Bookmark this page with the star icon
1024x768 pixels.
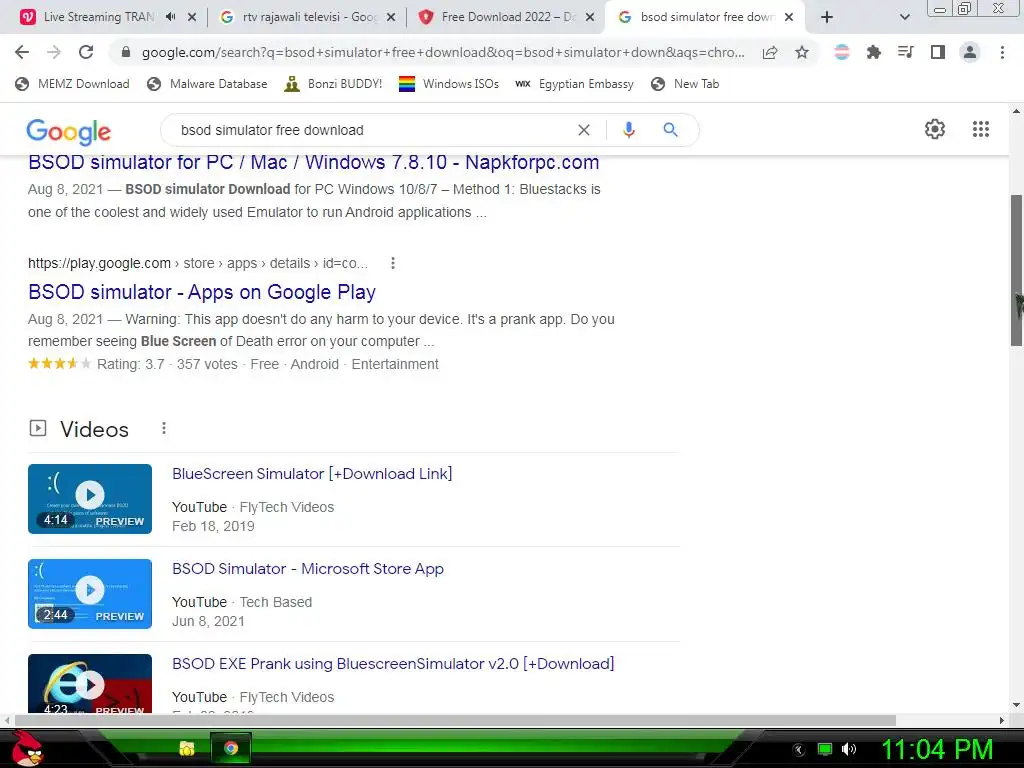click(x=802, y=52)
